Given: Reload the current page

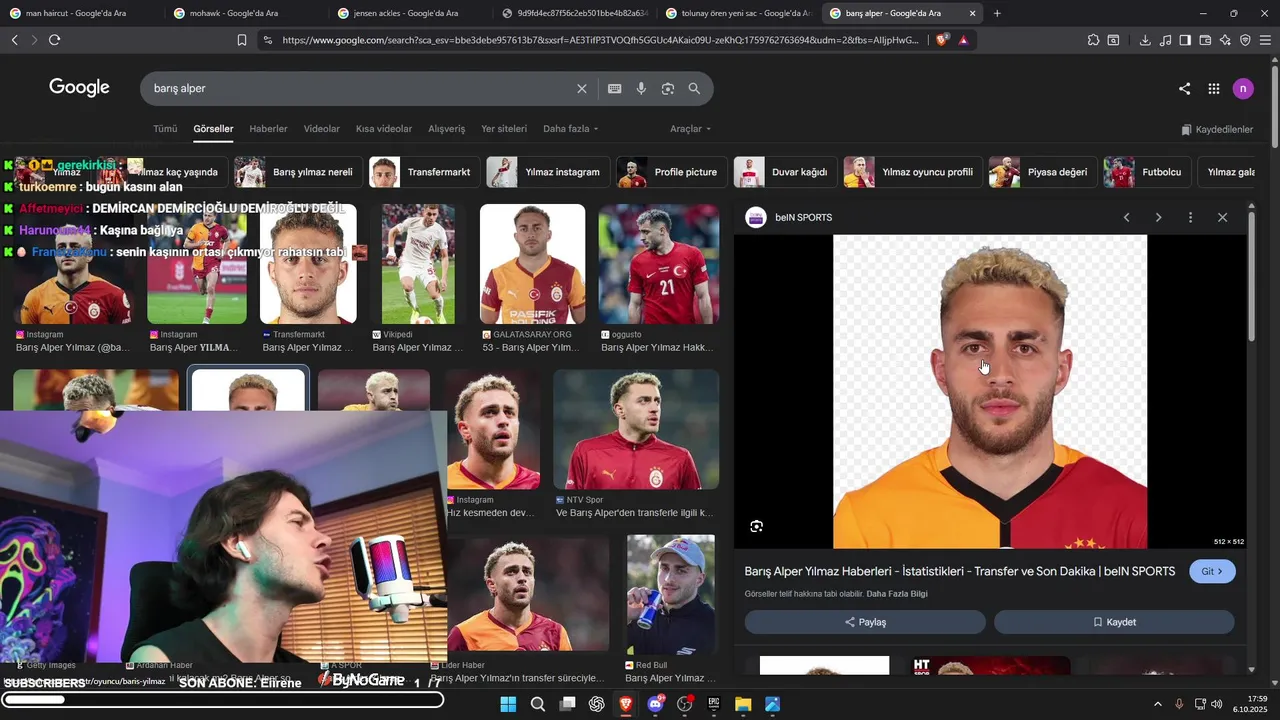Looking at the screenshot, I should point(54,40).
